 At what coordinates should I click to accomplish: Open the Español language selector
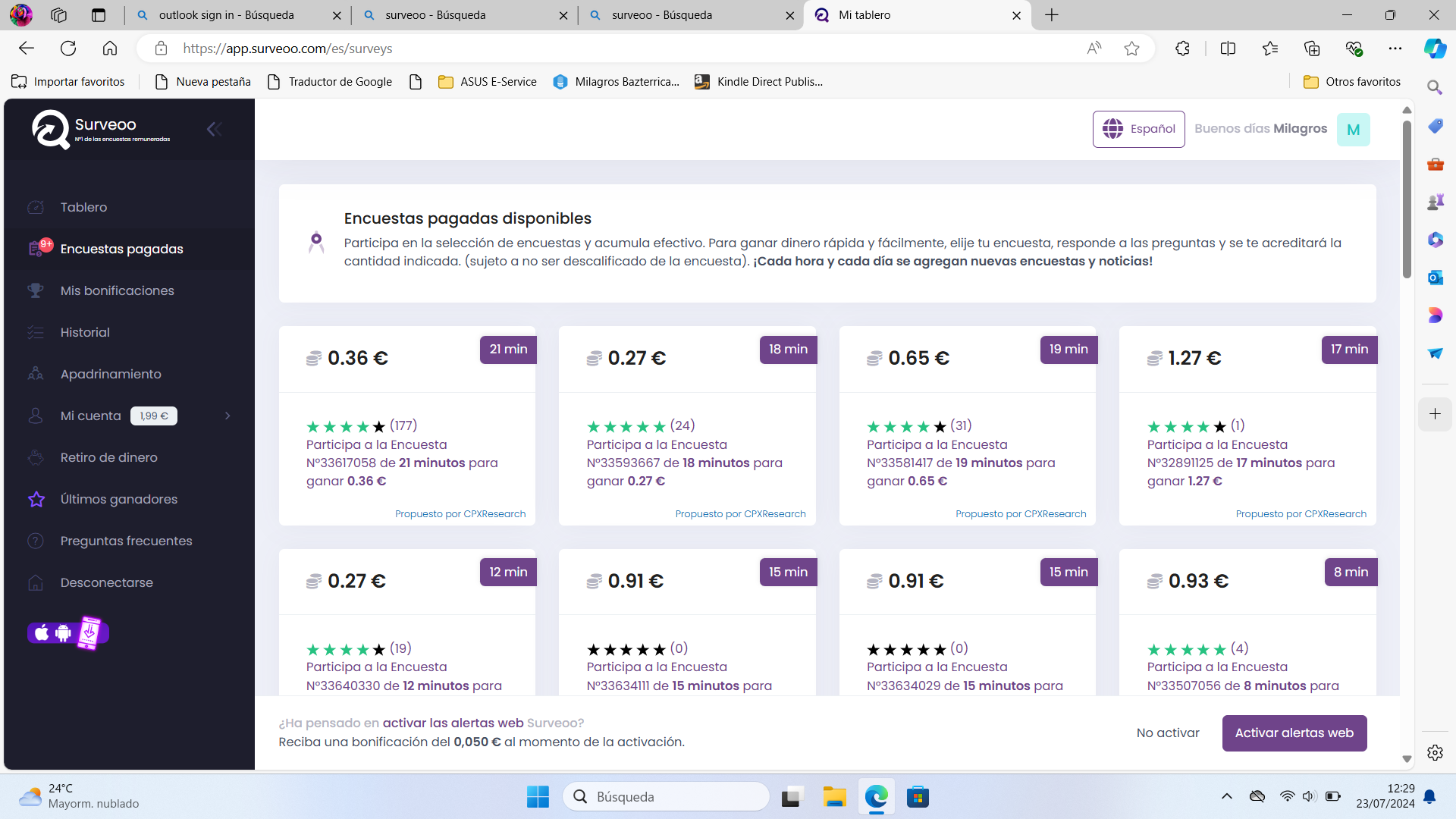coord(1138,129)
